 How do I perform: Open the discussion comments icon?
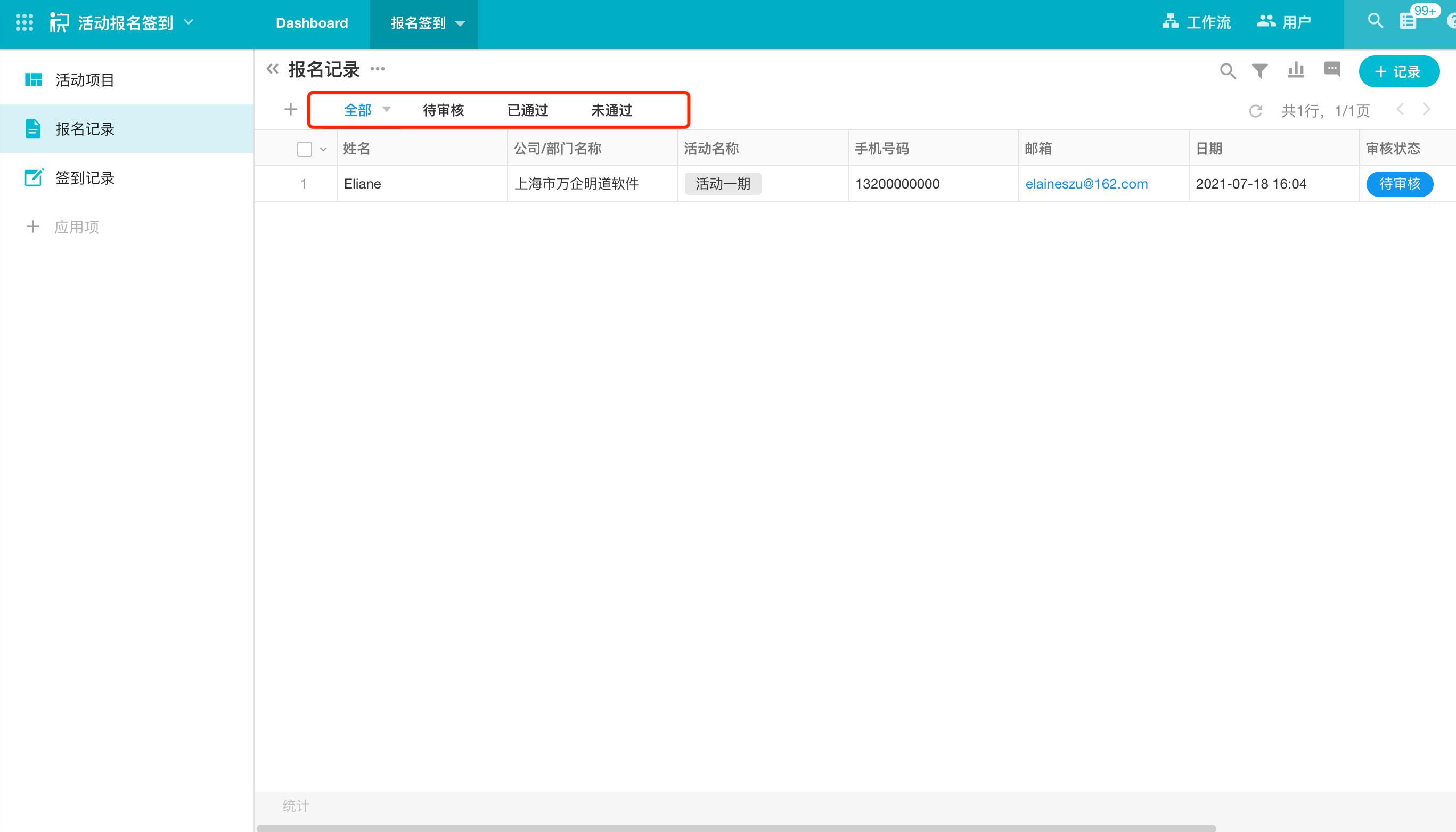pos(1332,70)
